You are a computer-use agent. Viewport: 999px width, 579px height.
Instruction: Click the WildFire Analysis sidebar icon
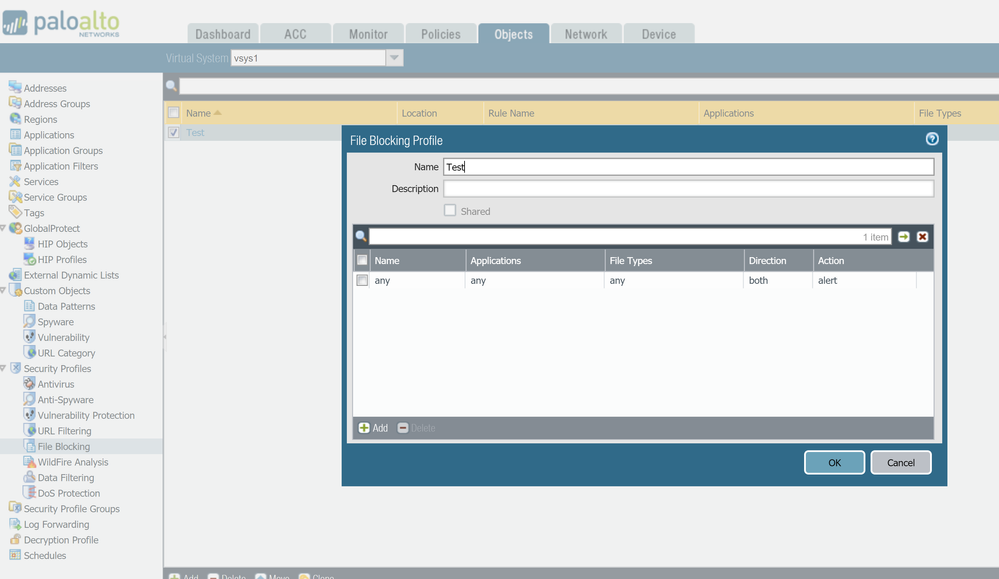click(29, 462)
